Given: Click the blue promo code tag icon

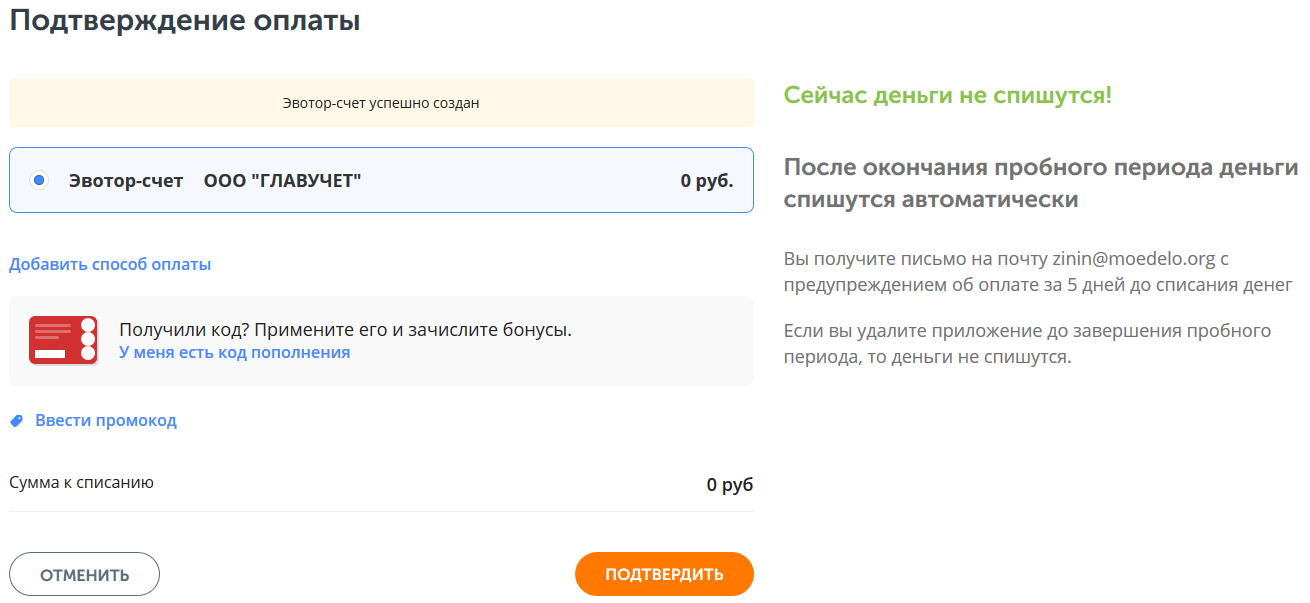Looking at the screenshot, I should pyautogui.click(x=16, y=421).
